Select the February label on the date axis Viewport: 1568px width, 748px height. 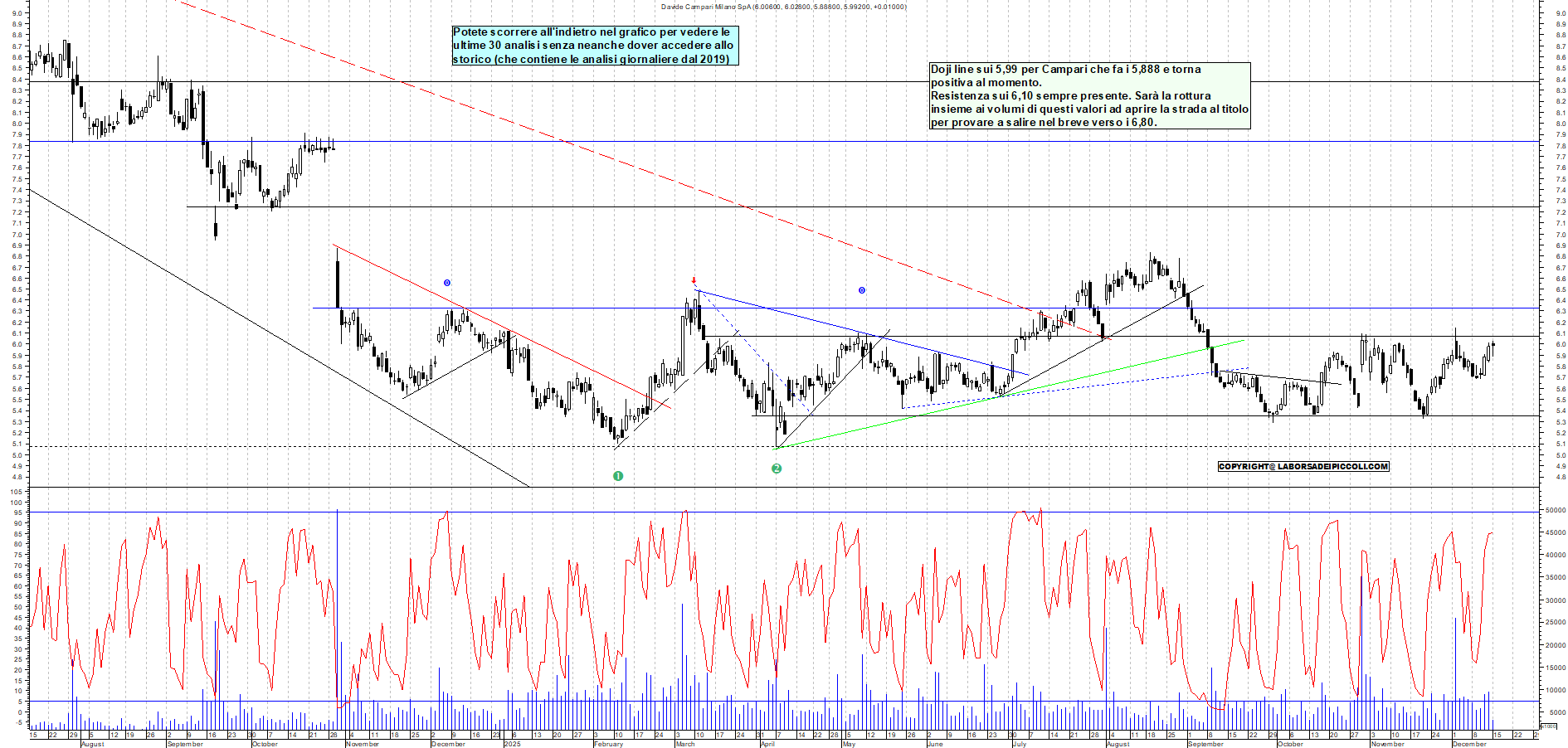[x=608, y=744]
